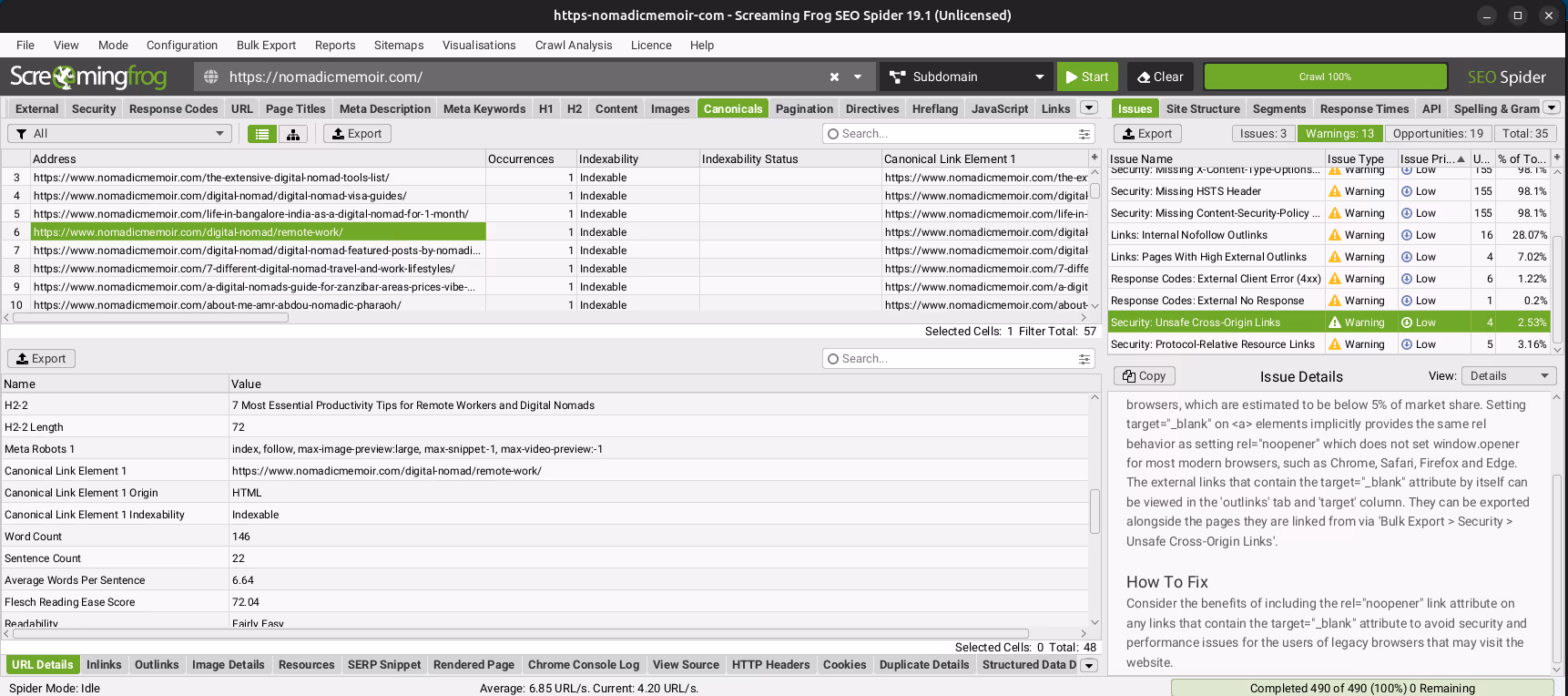Image resolution: width=1568 pixels, height=696 pixels.
Task: Filter by Issues: 3
Action: (x=1263, y=134)
